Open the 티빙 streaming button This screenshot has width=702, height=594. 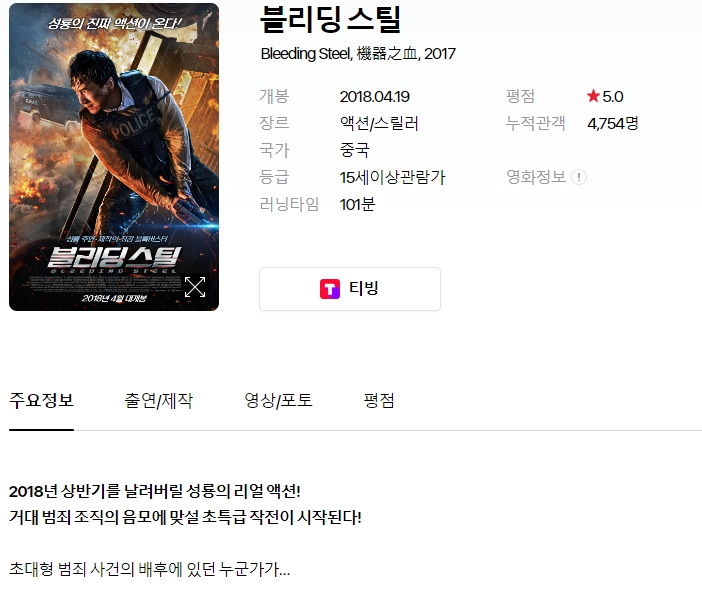coord(350,289)
